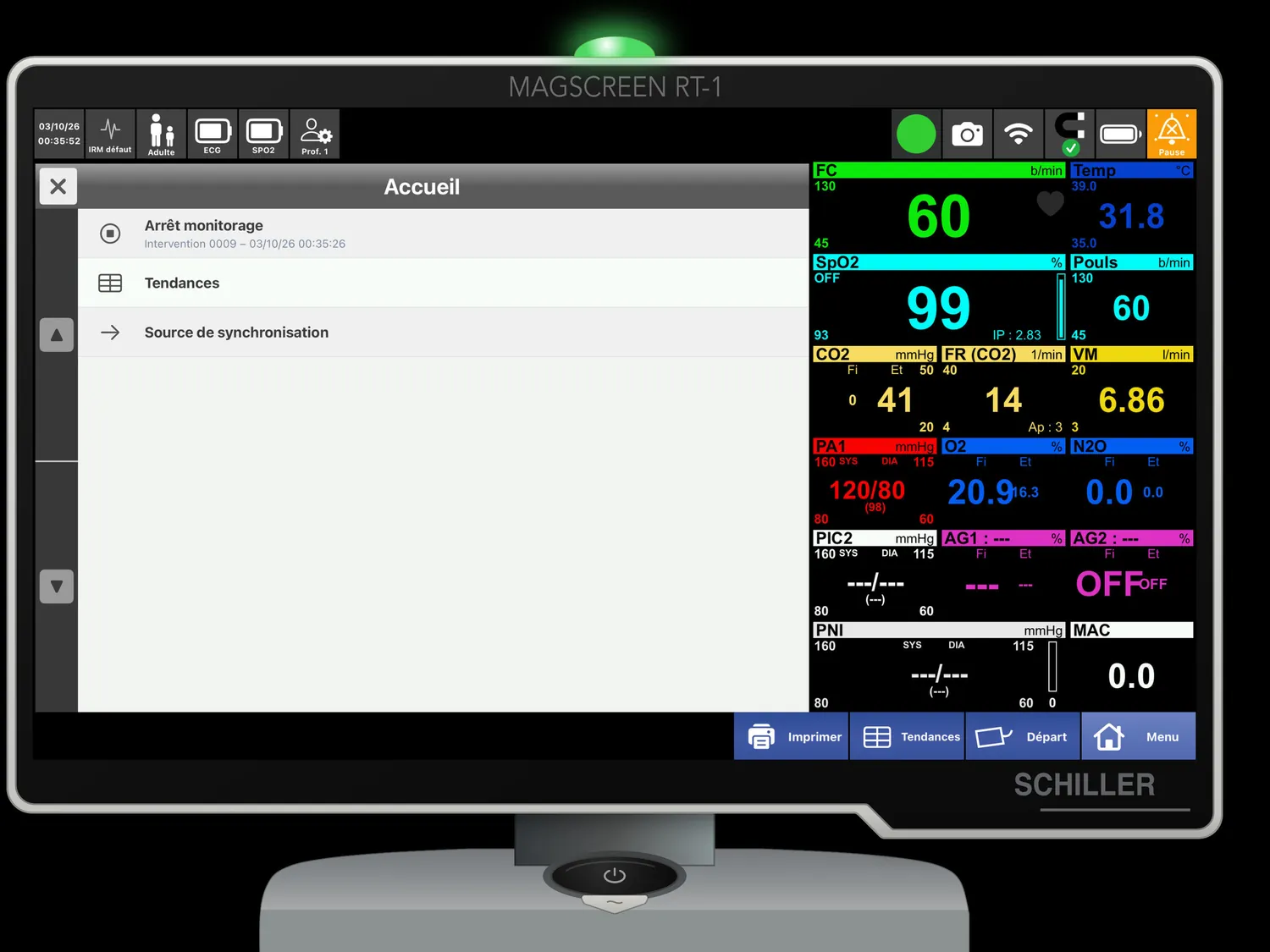Select the PIC2 parameter box

point(875,575)
